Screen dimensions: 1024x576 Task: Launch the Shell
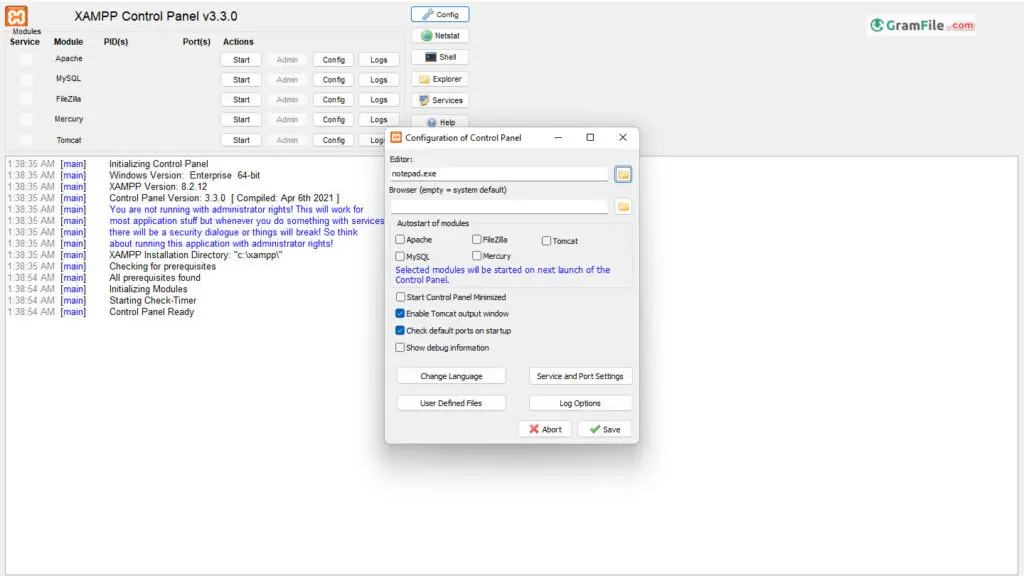440,57
